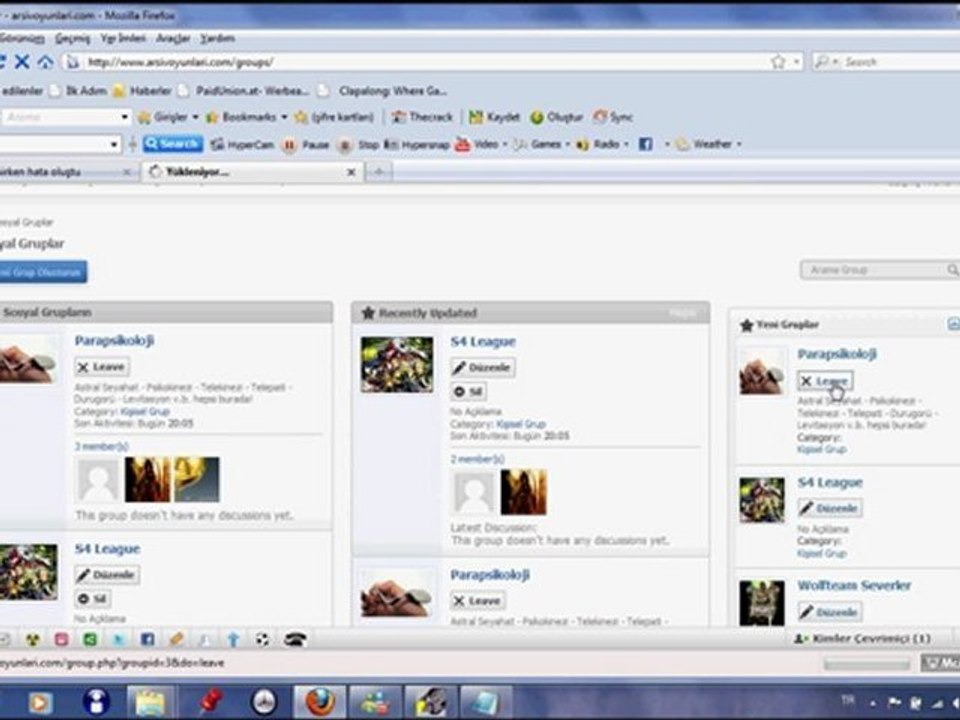Open the Yer İmleri menu
The height and width of the screenshot is (720, 960).
pyautogui.click(x=123, y=39)
